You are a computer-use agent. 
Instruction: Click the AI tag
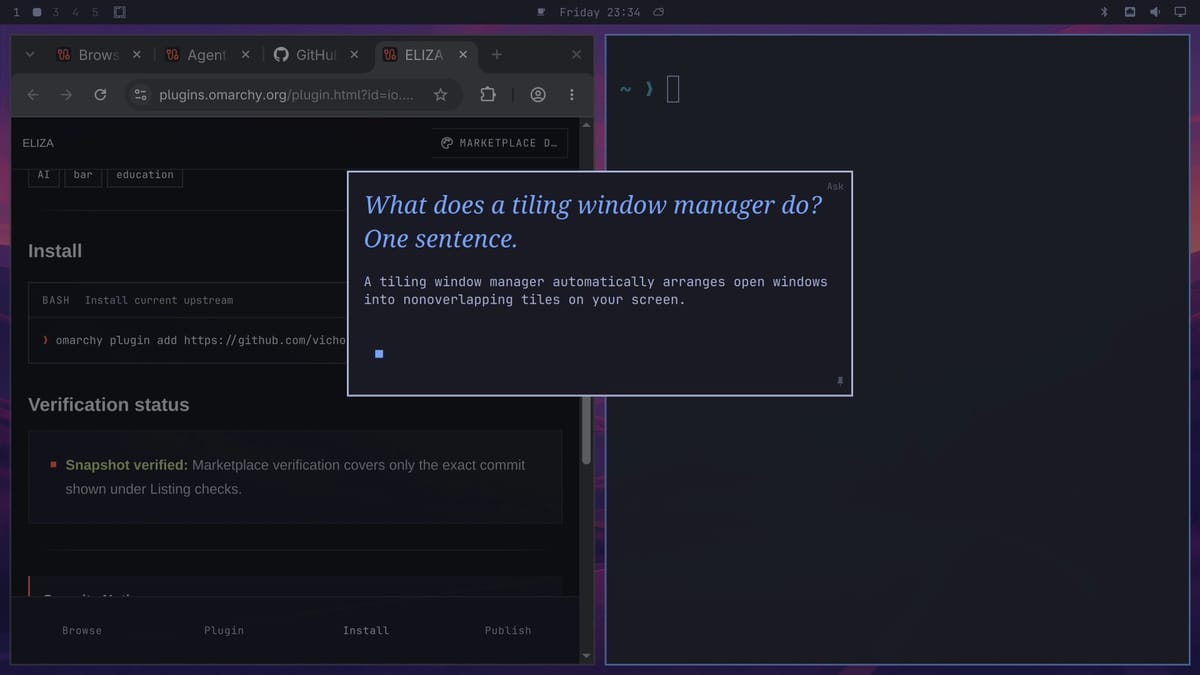point(43,175)
